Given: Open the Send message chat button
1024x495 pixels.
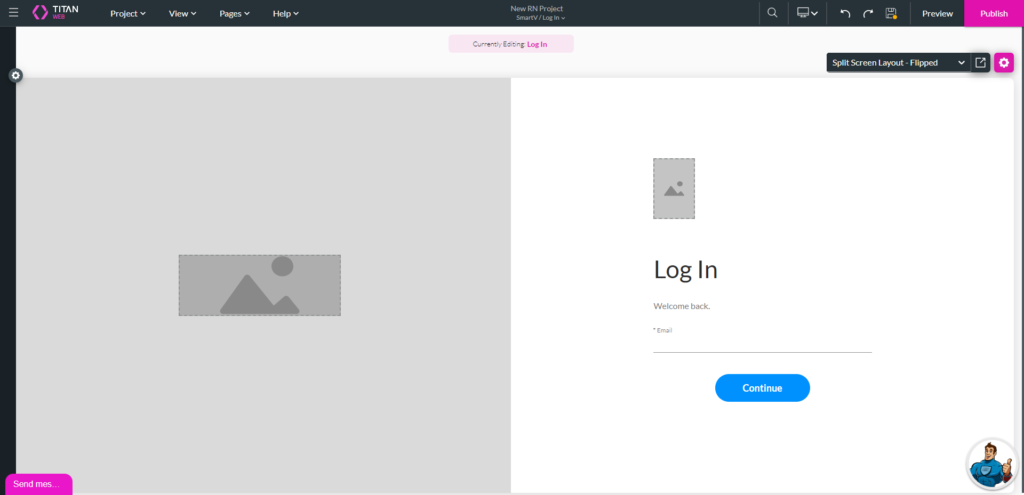Looking at the screenshot, I should [x=38, y=484].
